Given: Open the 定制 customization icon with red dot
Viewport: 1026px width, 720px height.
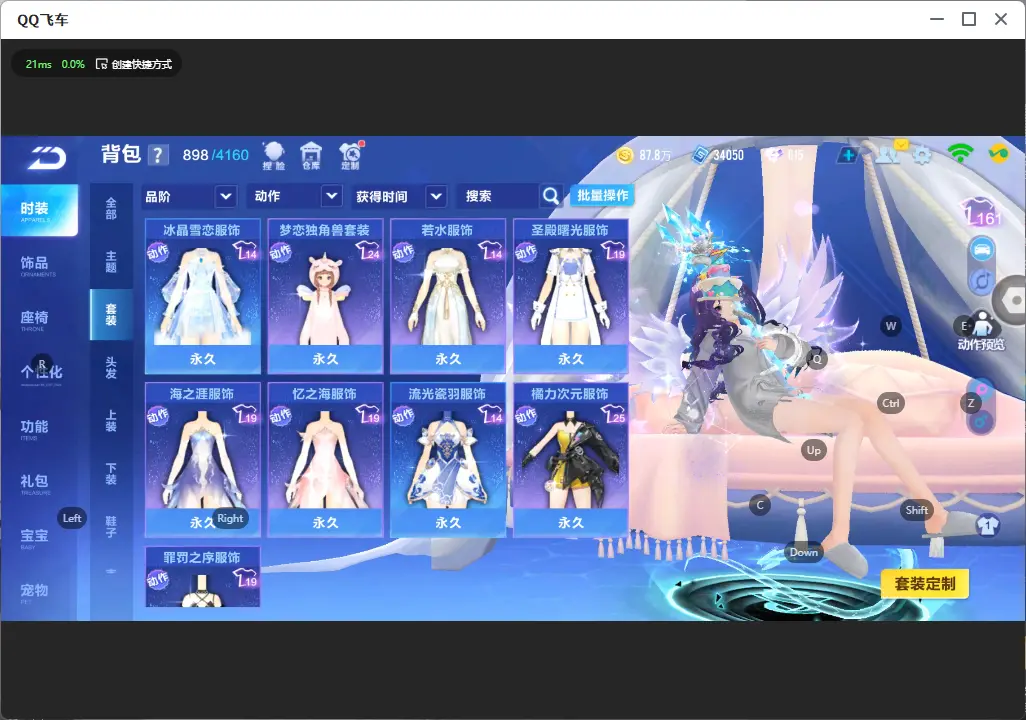Looking at the screenshot, I should click(351, 156).
